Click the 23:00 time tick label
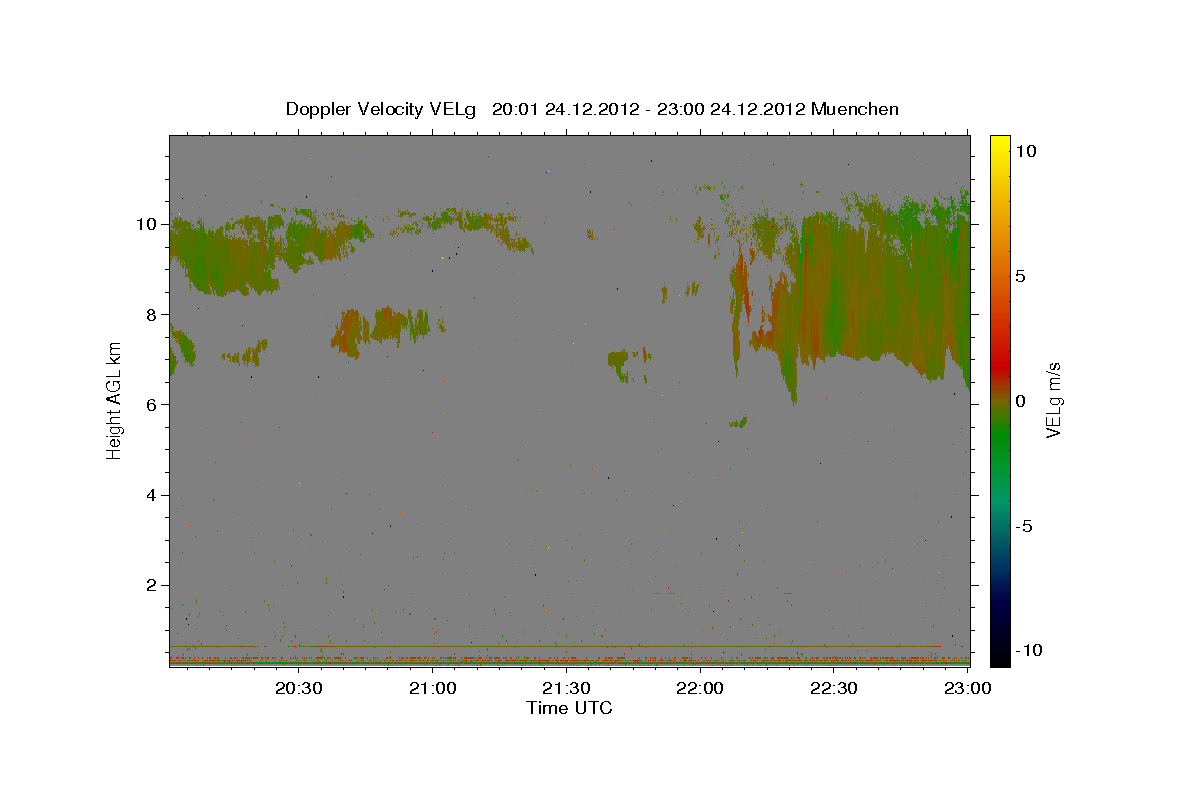 (x=967, y=688)
